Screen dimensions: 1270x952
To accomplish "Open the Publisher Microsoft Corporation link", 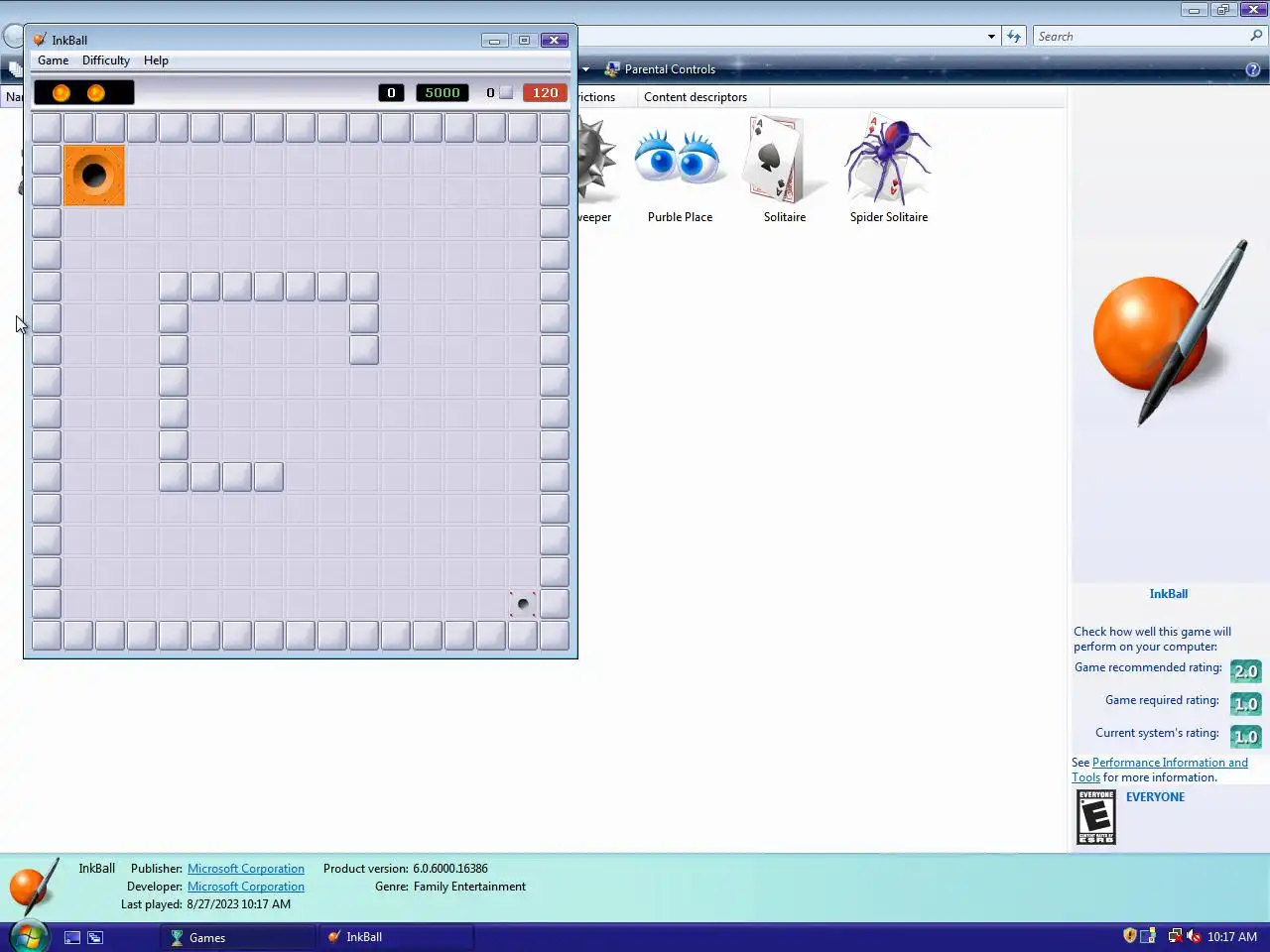I will pyautogui.click(x=246, y=869).
